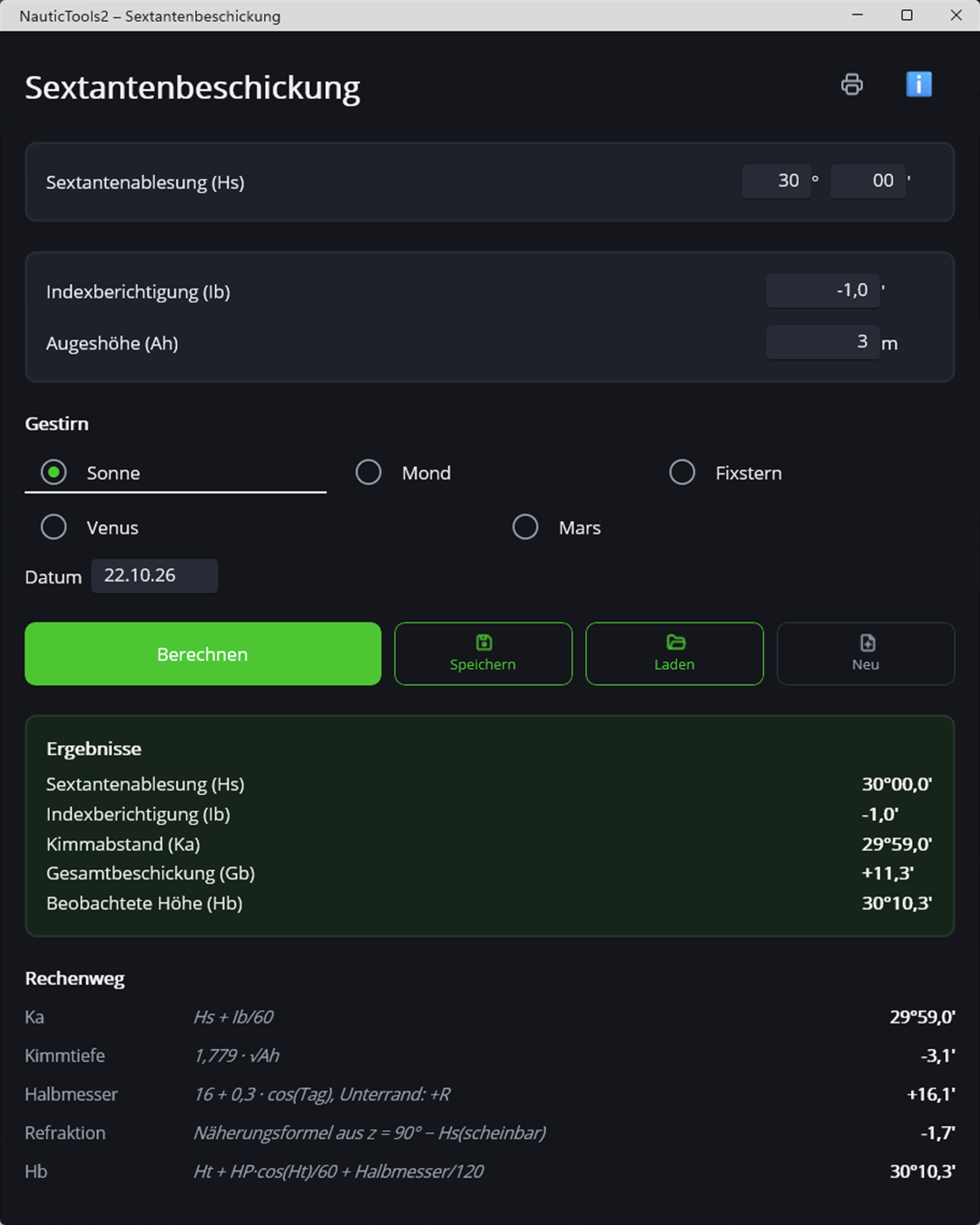Click the Speichern save icon

point(484,642)
